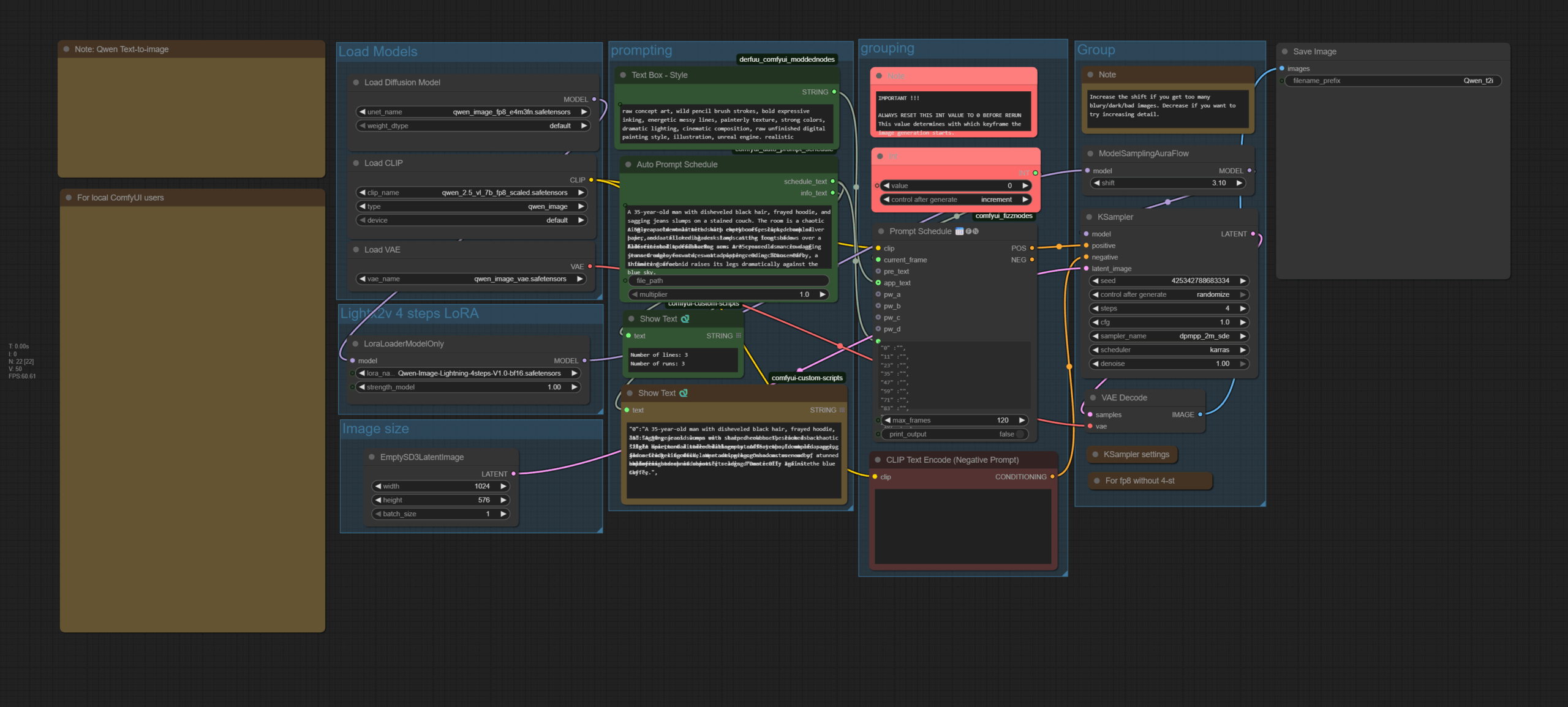Click calendar icon beside Prompt Schedule title
This screenshot has width=1568, height=707.
pyautogui.click(x=959, y=231)
